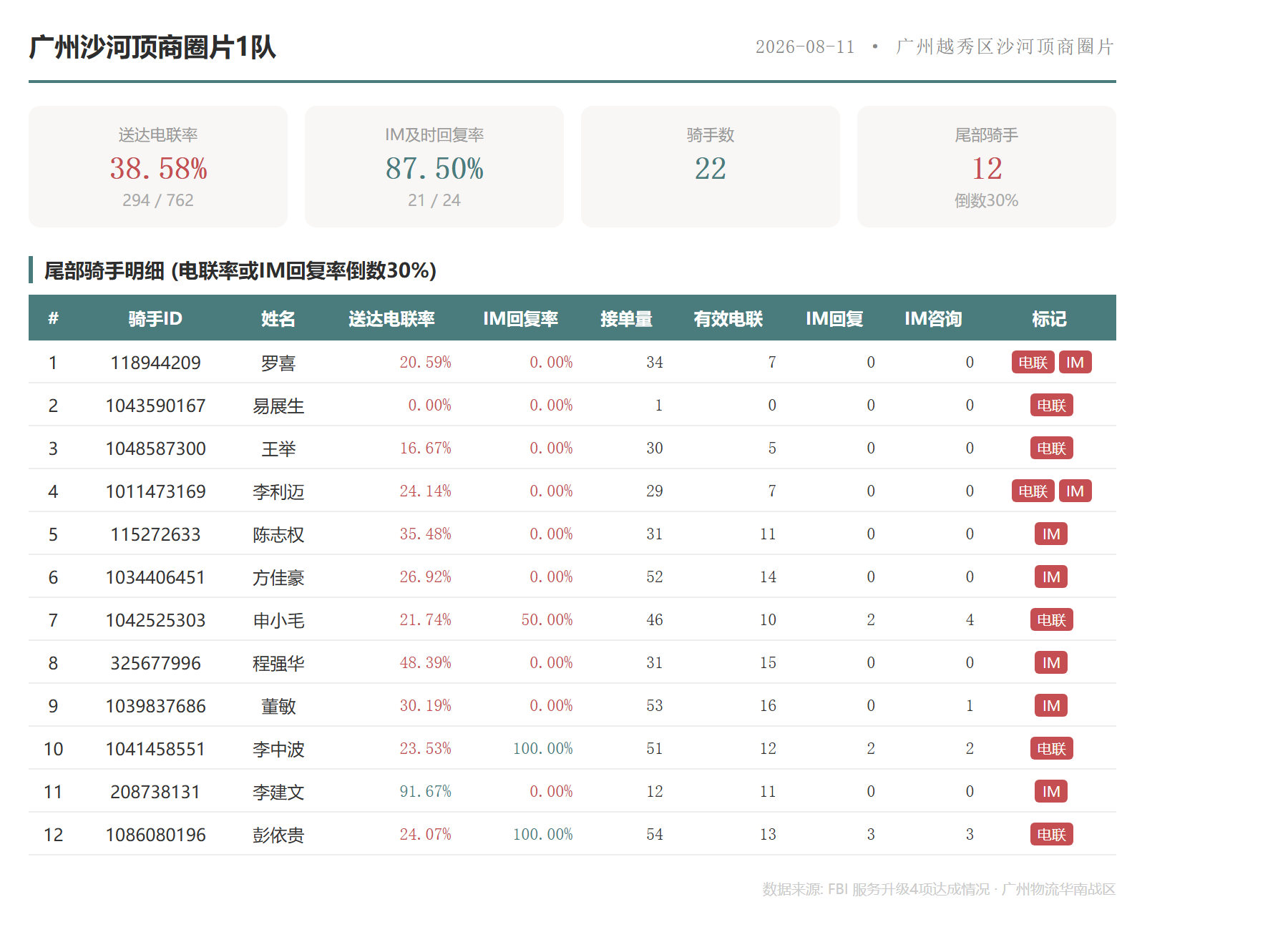1288x927 pixels.
Task: Click the name 罗喜
Action: [x=278, y=363]
